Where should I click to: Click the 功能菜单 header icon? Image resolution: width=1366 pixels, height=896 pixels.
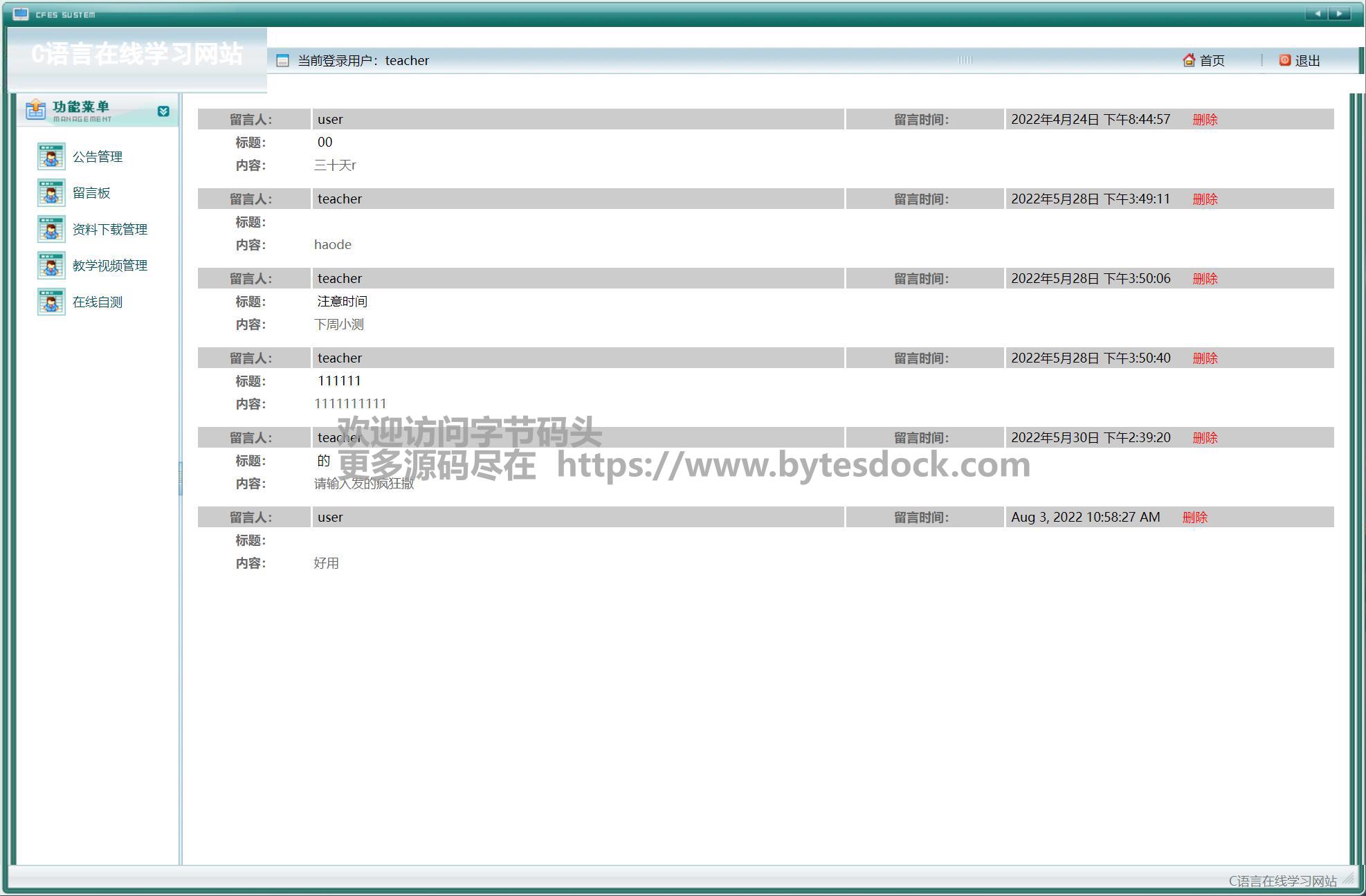click(x=35, y=109)
